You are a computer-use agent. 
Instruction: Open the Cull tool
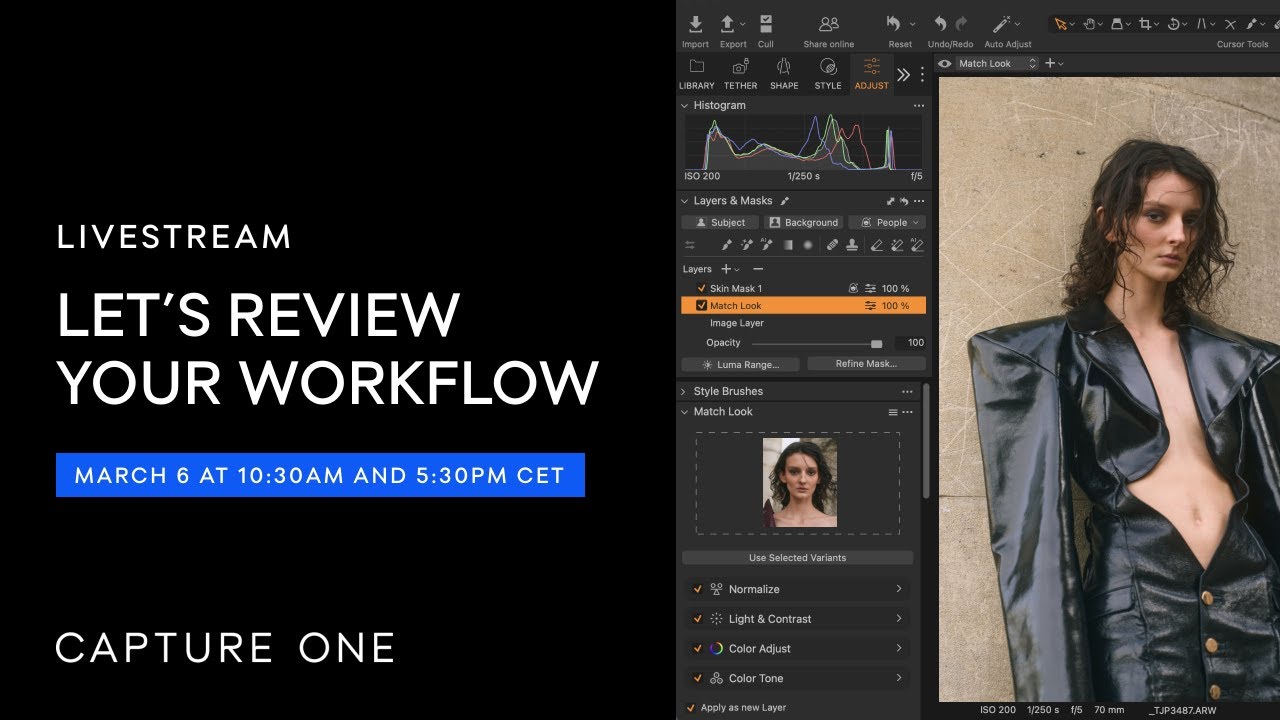coord(766,24)
